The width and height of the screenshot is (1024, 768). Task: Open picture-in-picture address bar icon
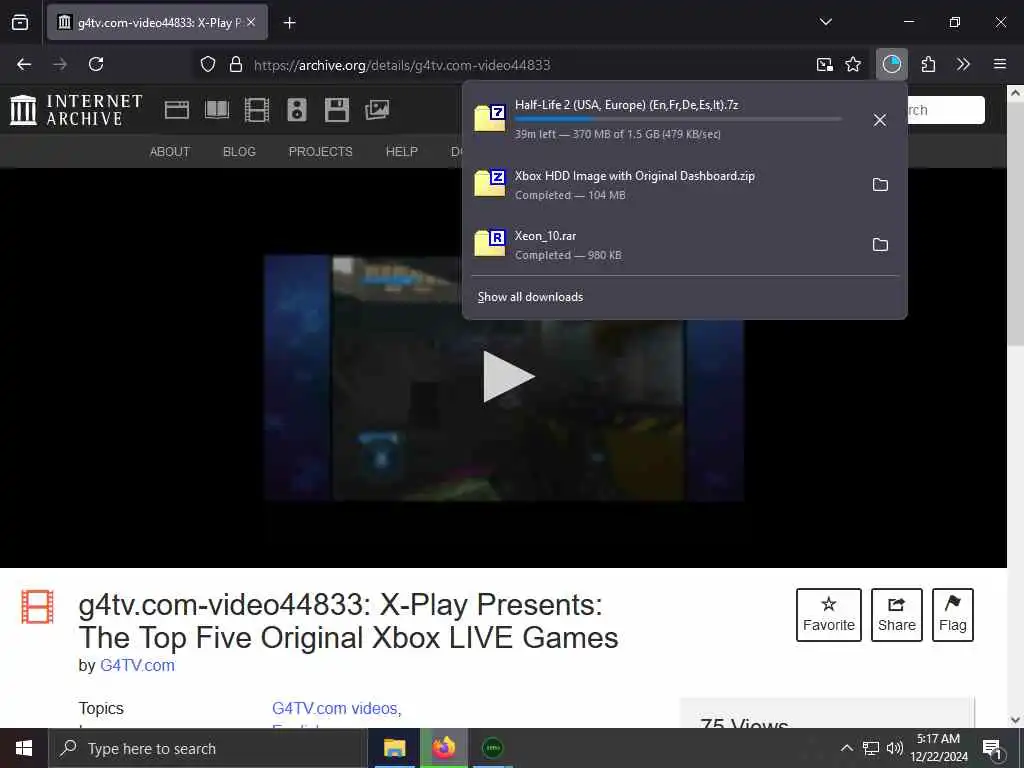[825, 64]
